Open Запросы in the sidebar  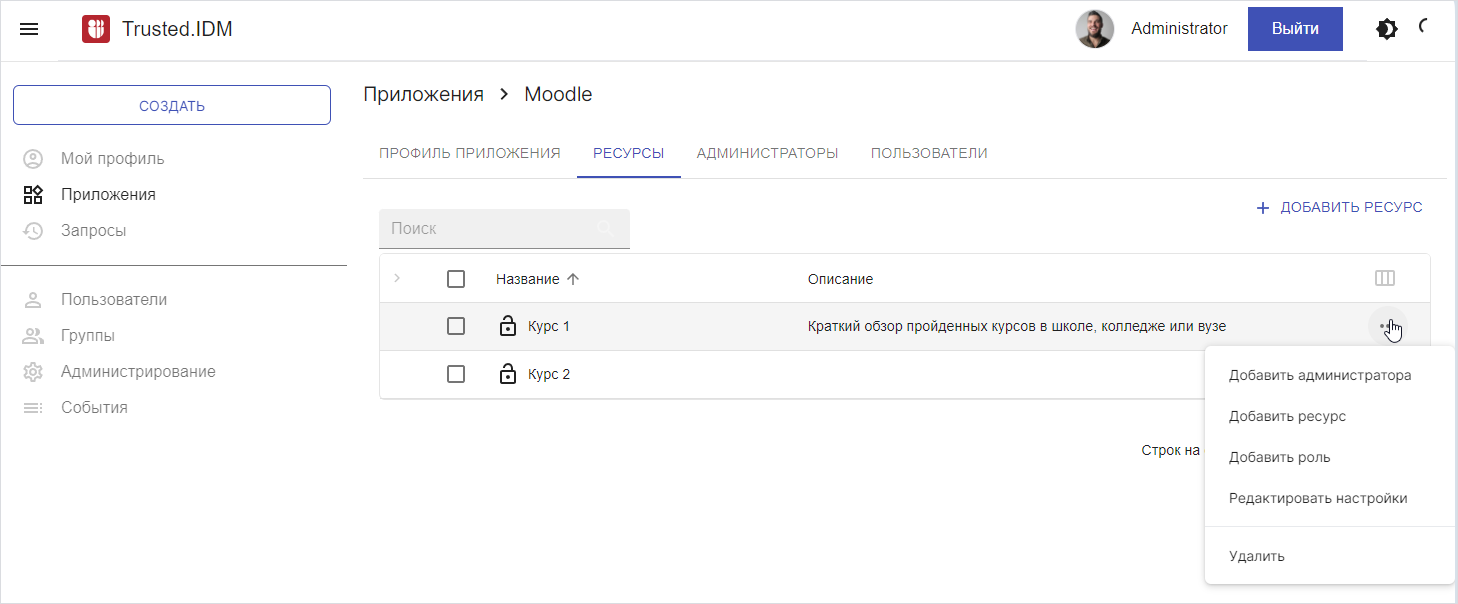94,231
